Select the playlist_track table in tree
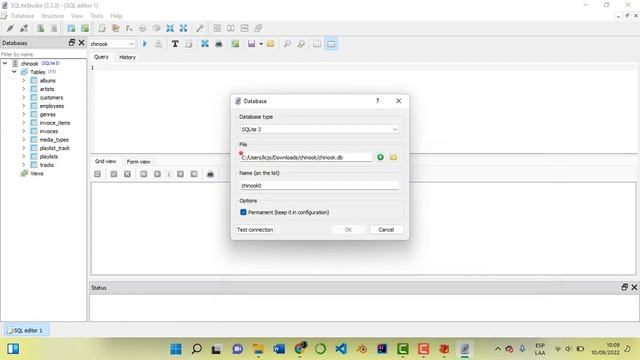 click(55, 148)
